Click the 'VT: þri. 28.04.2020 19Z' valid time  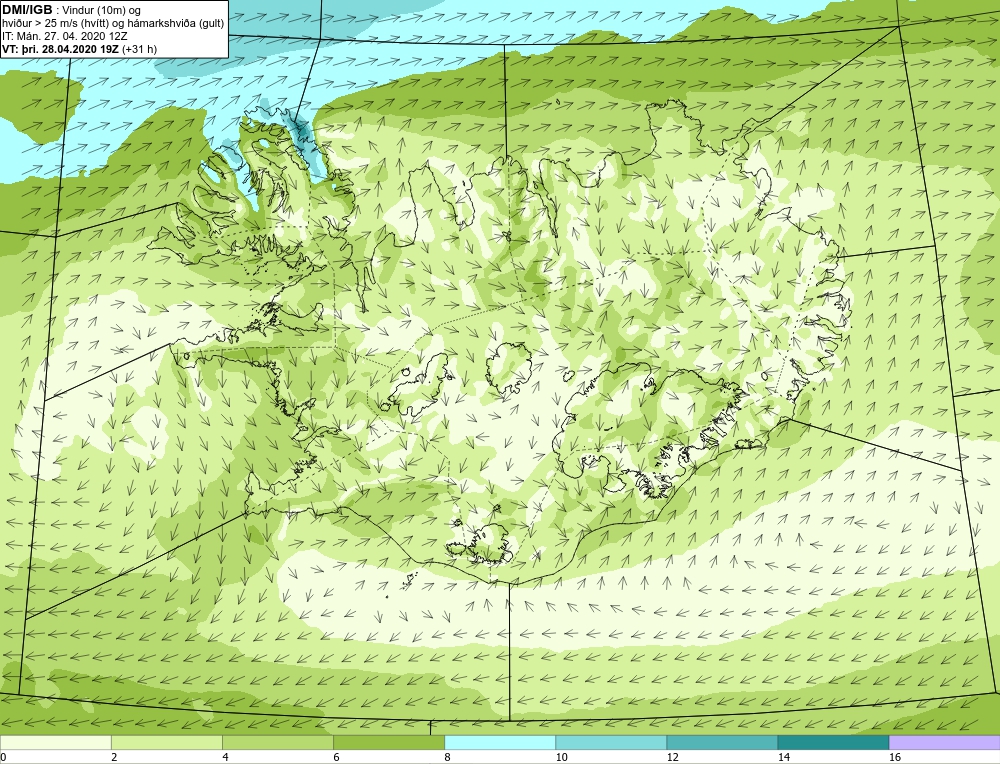point(60,49)
